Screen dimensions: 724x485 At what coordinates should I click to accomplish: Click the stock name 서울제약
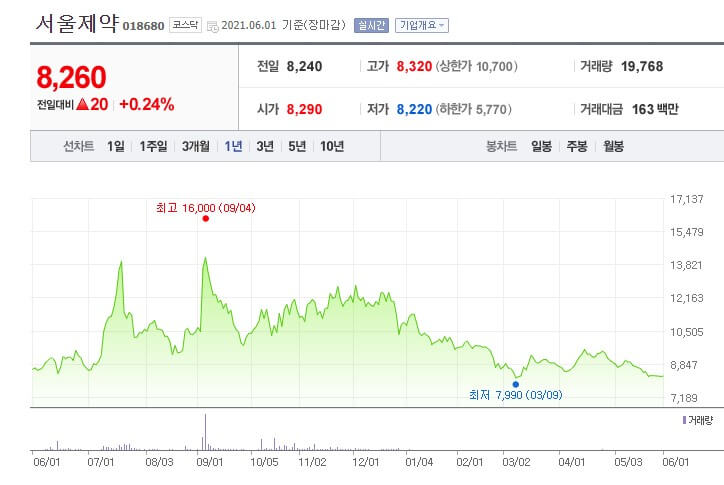77,23
